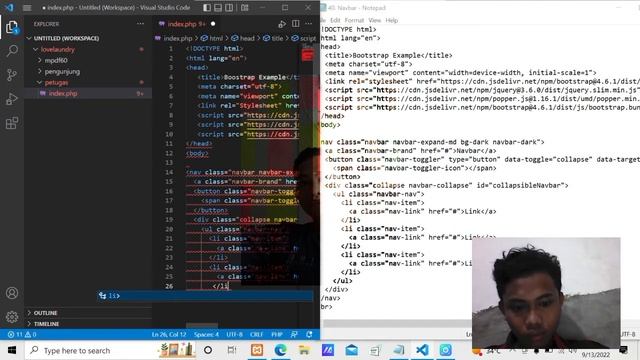Click line number 14 in editor gutter
Screen dimensions: 640x360
click(x=169, y=172)
